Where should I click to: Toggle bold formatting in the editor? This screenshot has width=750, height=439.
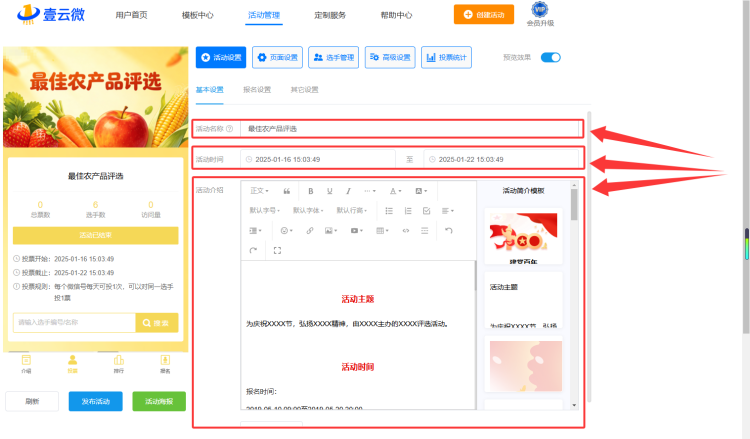310,191
